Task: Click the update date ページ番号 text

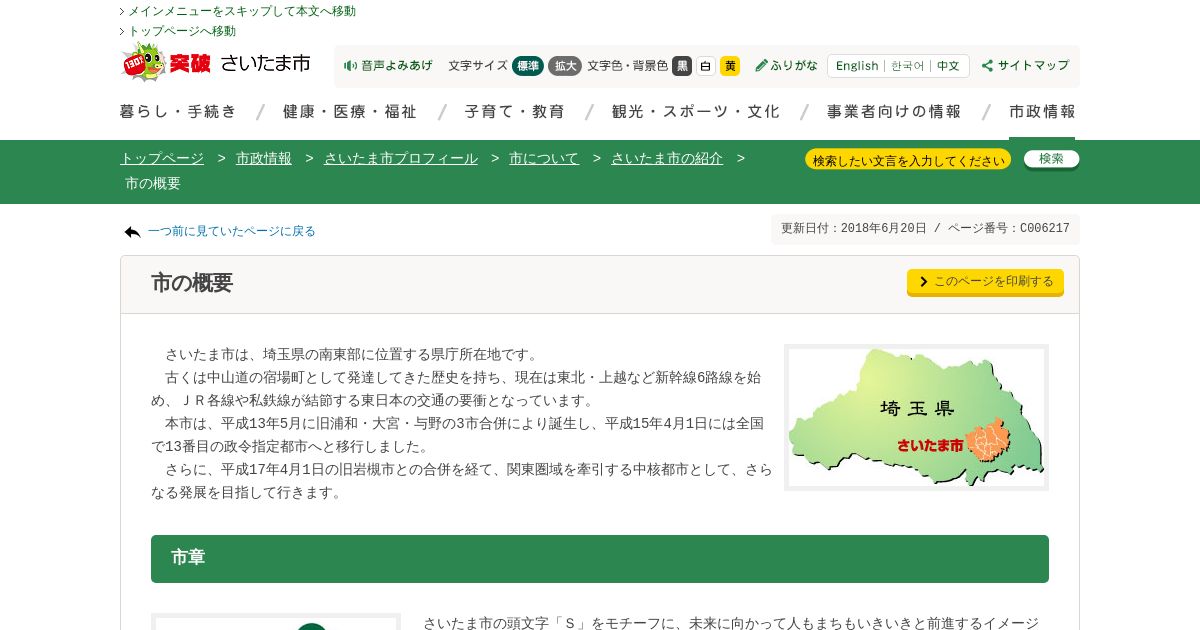Action: (925, 229)
